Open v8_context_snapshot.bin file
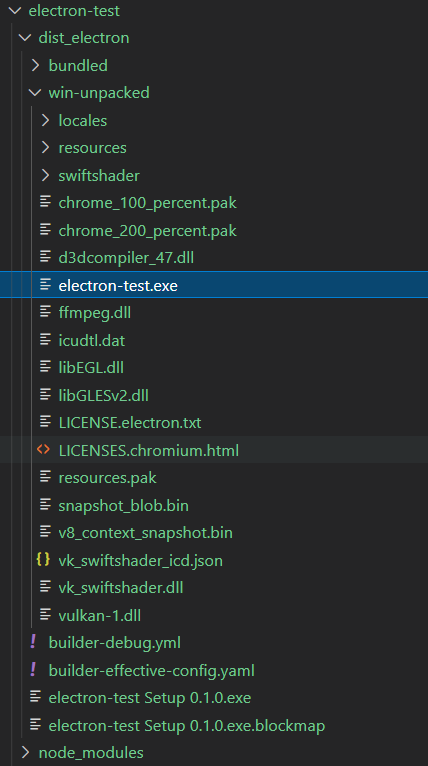Image resolution: width=428 pixels, height=766 pixels. [x=146, y=532]
